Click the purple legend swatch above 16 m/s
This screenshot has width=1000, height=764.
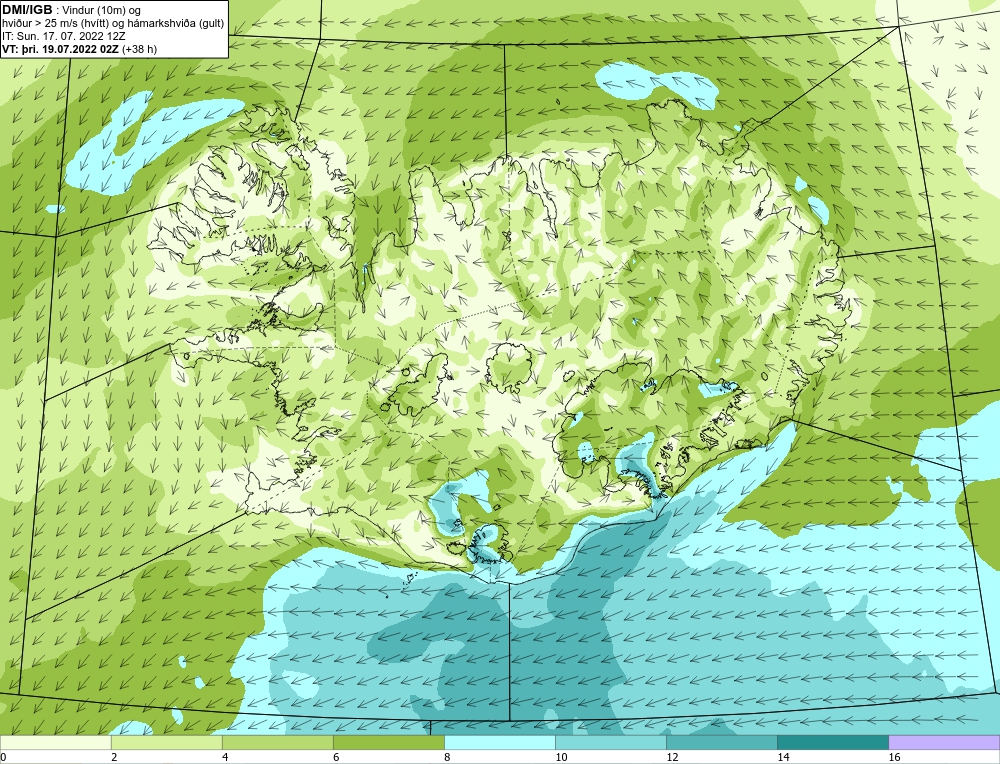click(944, 742)
